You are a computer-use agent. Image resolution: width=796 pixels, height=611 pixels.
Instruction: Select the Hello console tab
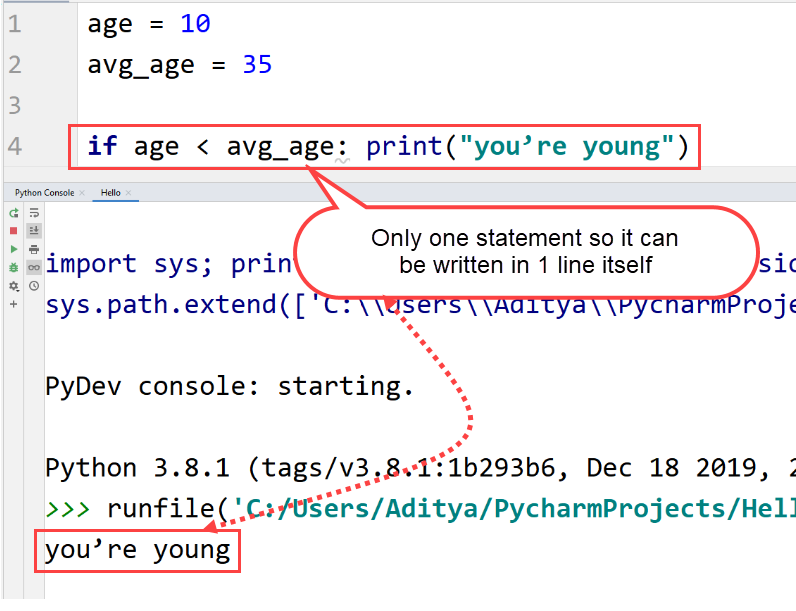[x=110, y=193]
